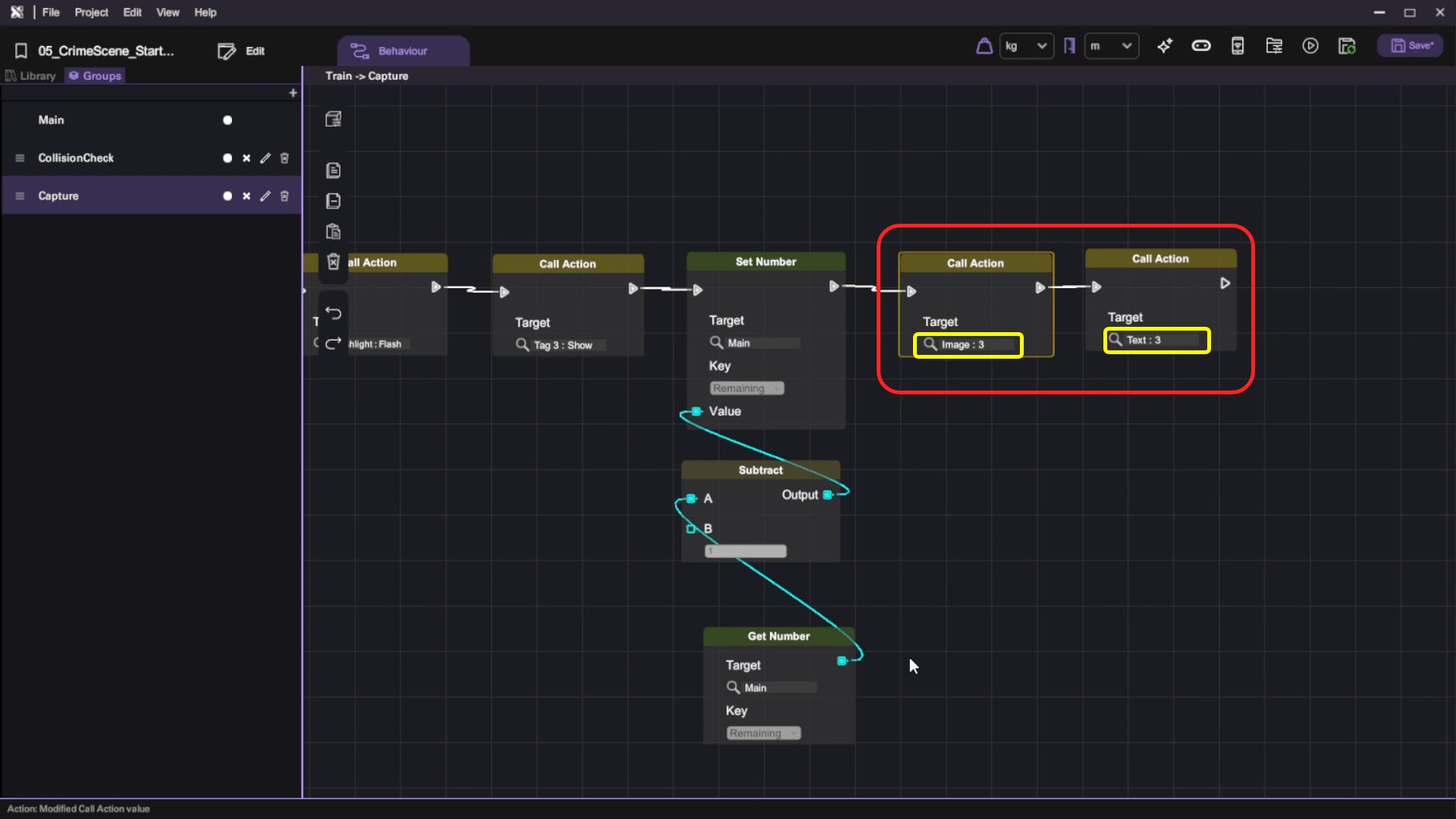Open the Remaining key dropdown in Set Number

pyautogui.click(x=746, y=388)
